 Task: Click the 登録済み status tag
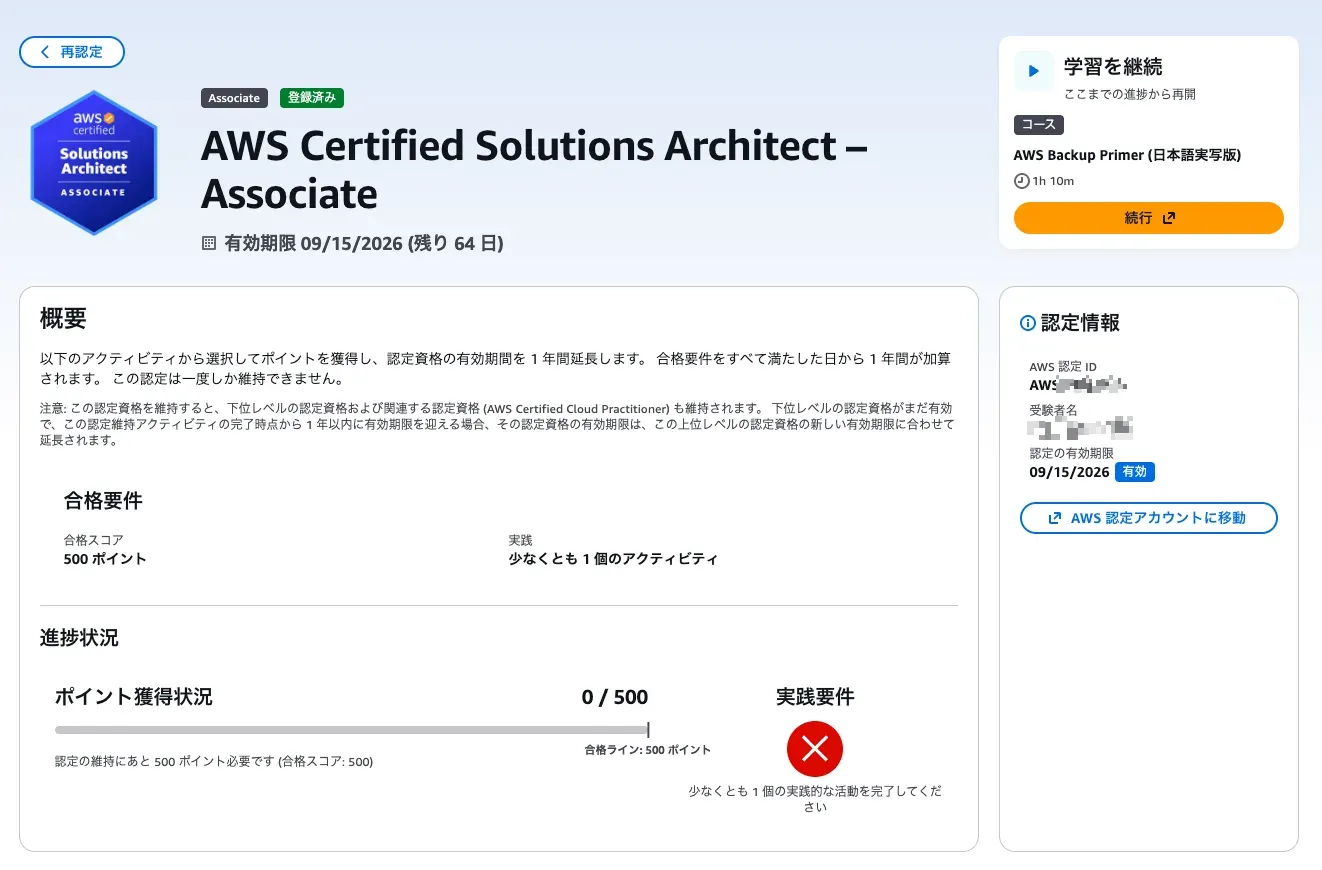(312, 98)
